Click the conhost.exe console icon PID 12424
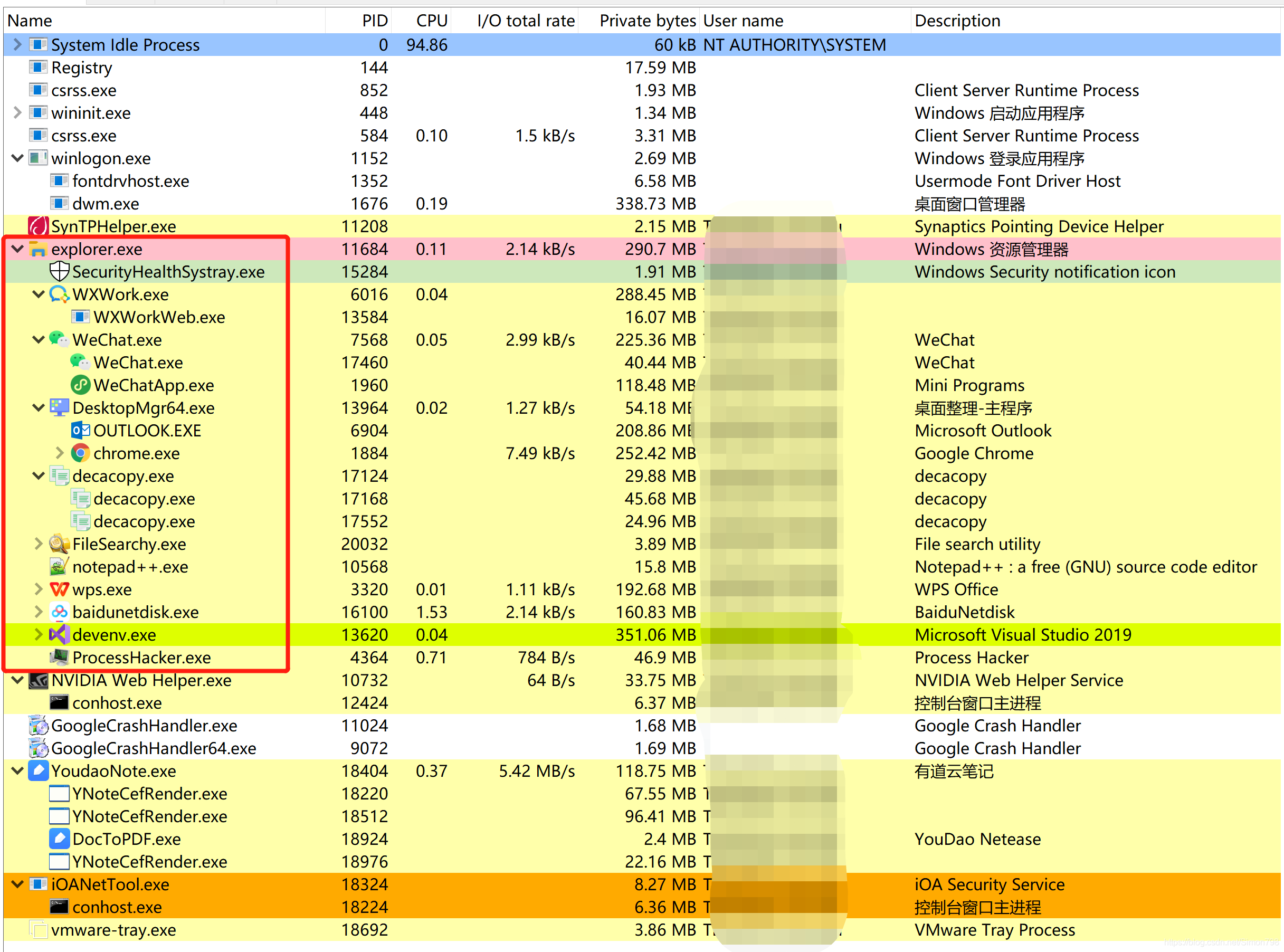Image resolution: width=1284 pixels, height=952 pixels. pos(59,702)
